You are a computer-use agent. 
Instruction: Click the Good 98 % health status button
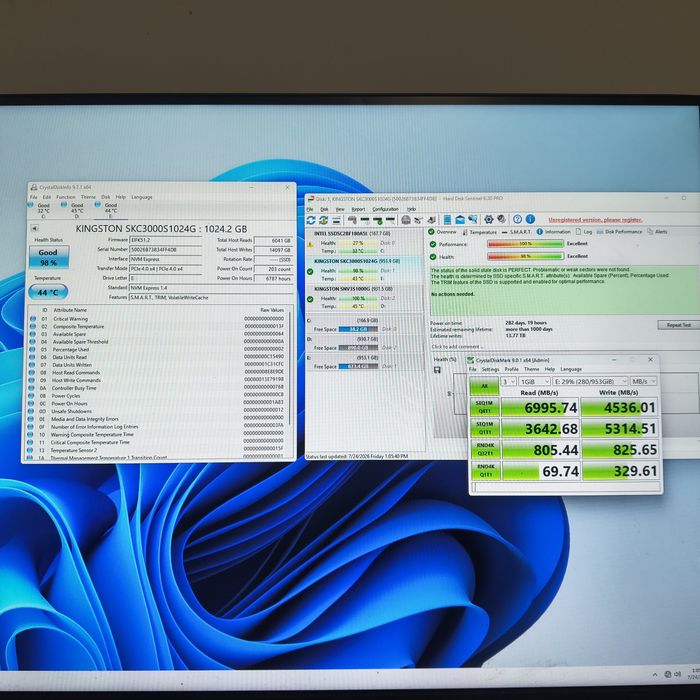coord(49,257)
